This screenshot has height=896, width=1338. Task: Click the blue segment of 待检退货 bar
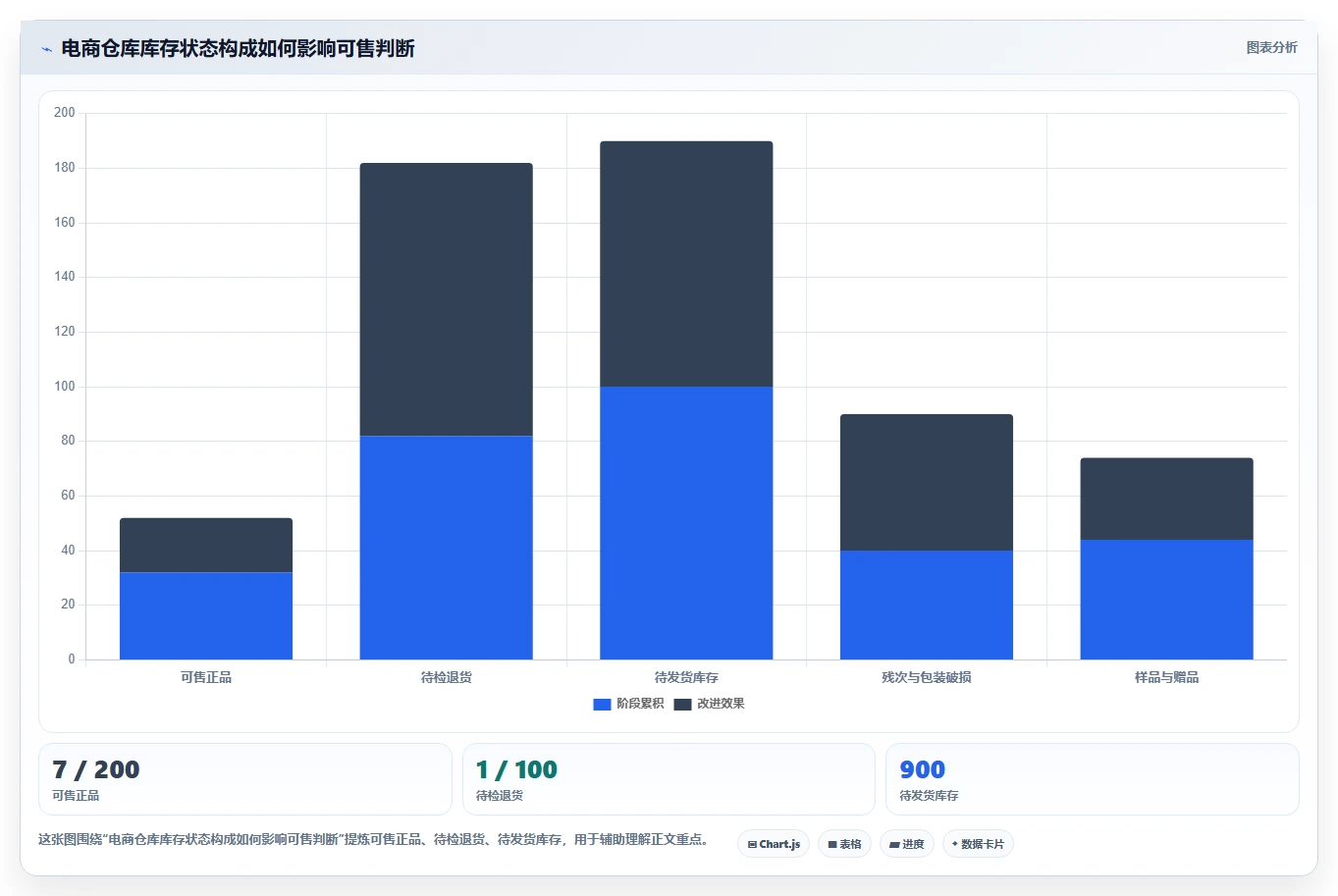pos(447,548)
